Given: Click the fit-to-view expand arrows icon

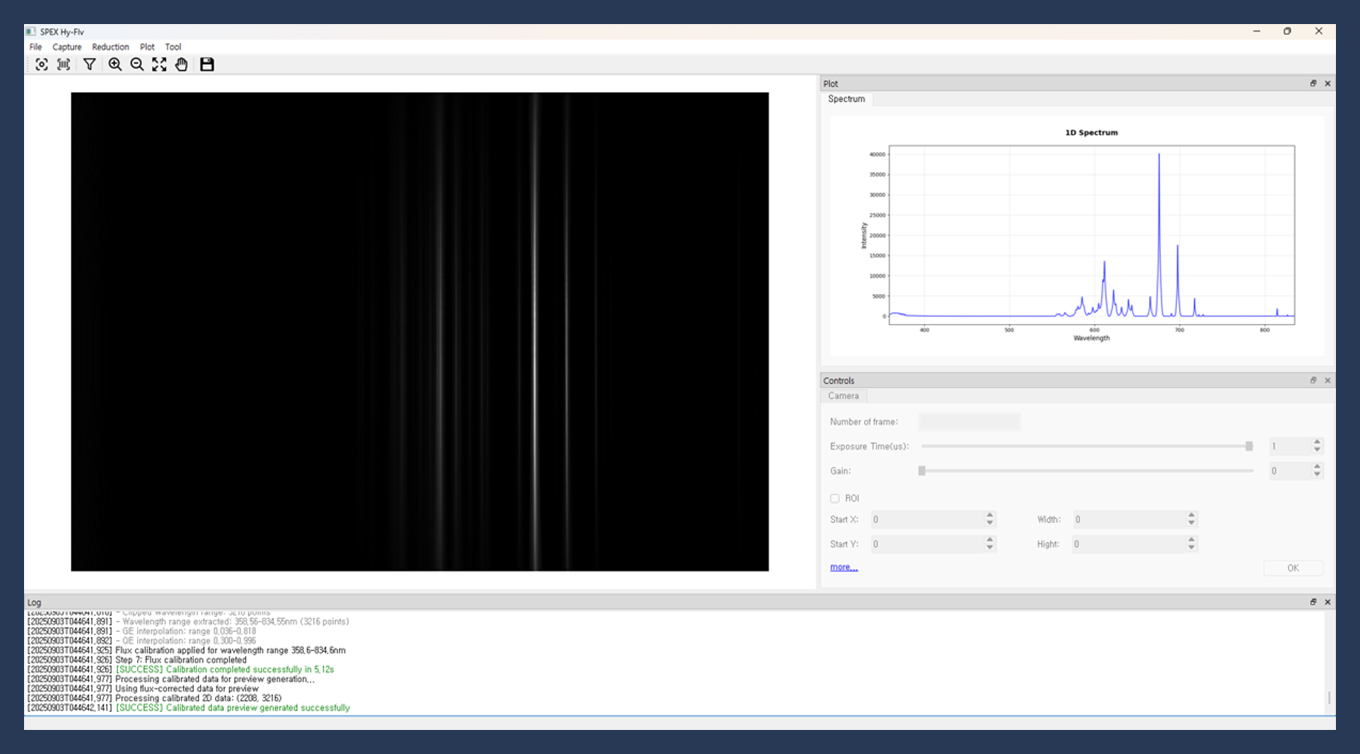Looking at the screenshot, I should point(159,64).
